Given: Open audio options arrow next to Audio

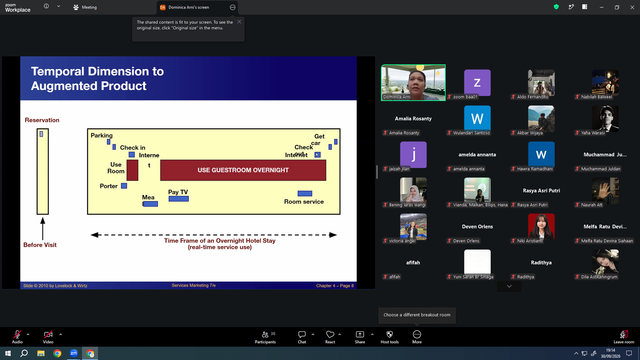Looking at the screenshot, I should tap(28, 334).
